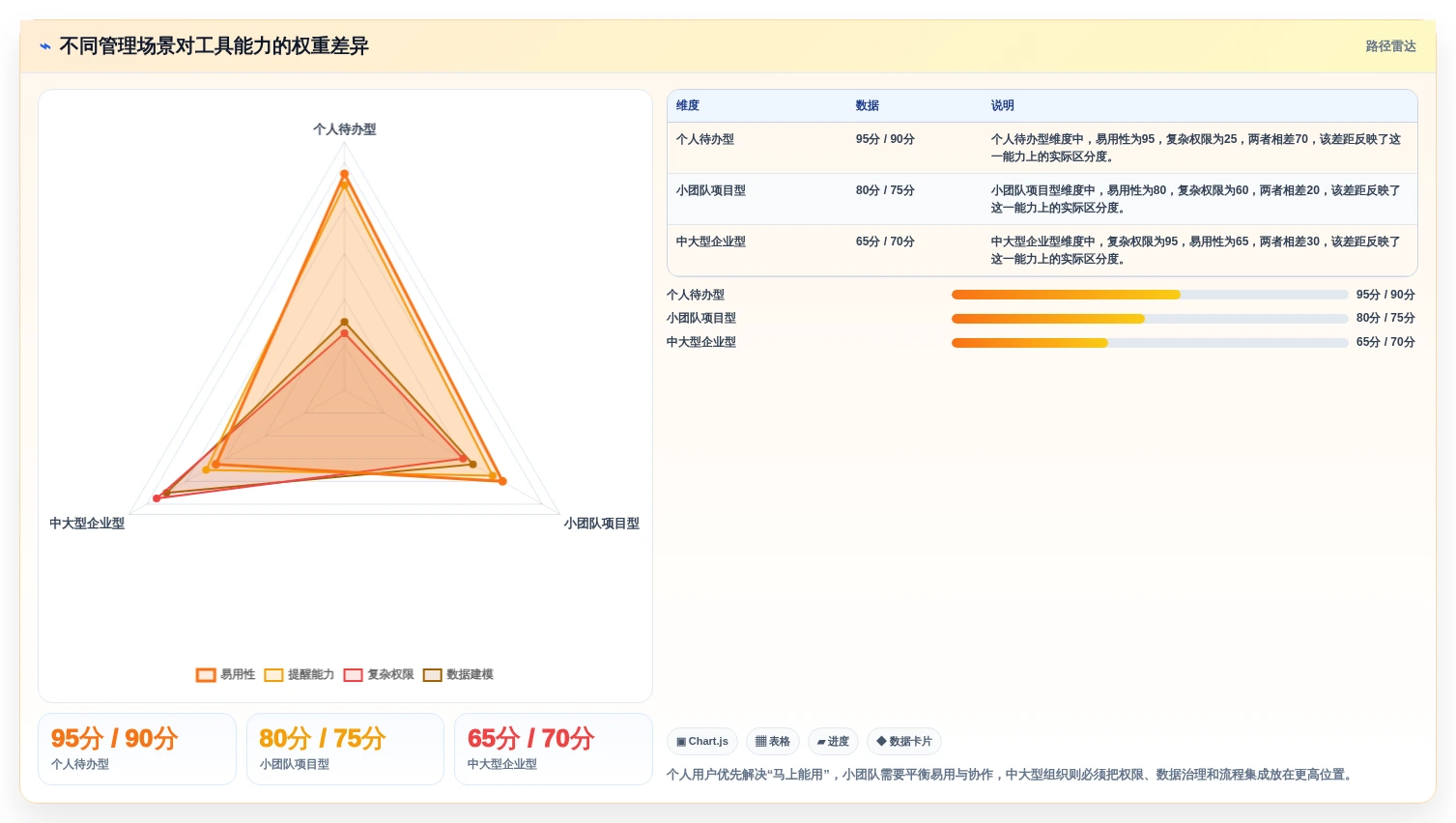Open the 95分 / 90分 data card
1456x823 pixels.
[137, 749]
